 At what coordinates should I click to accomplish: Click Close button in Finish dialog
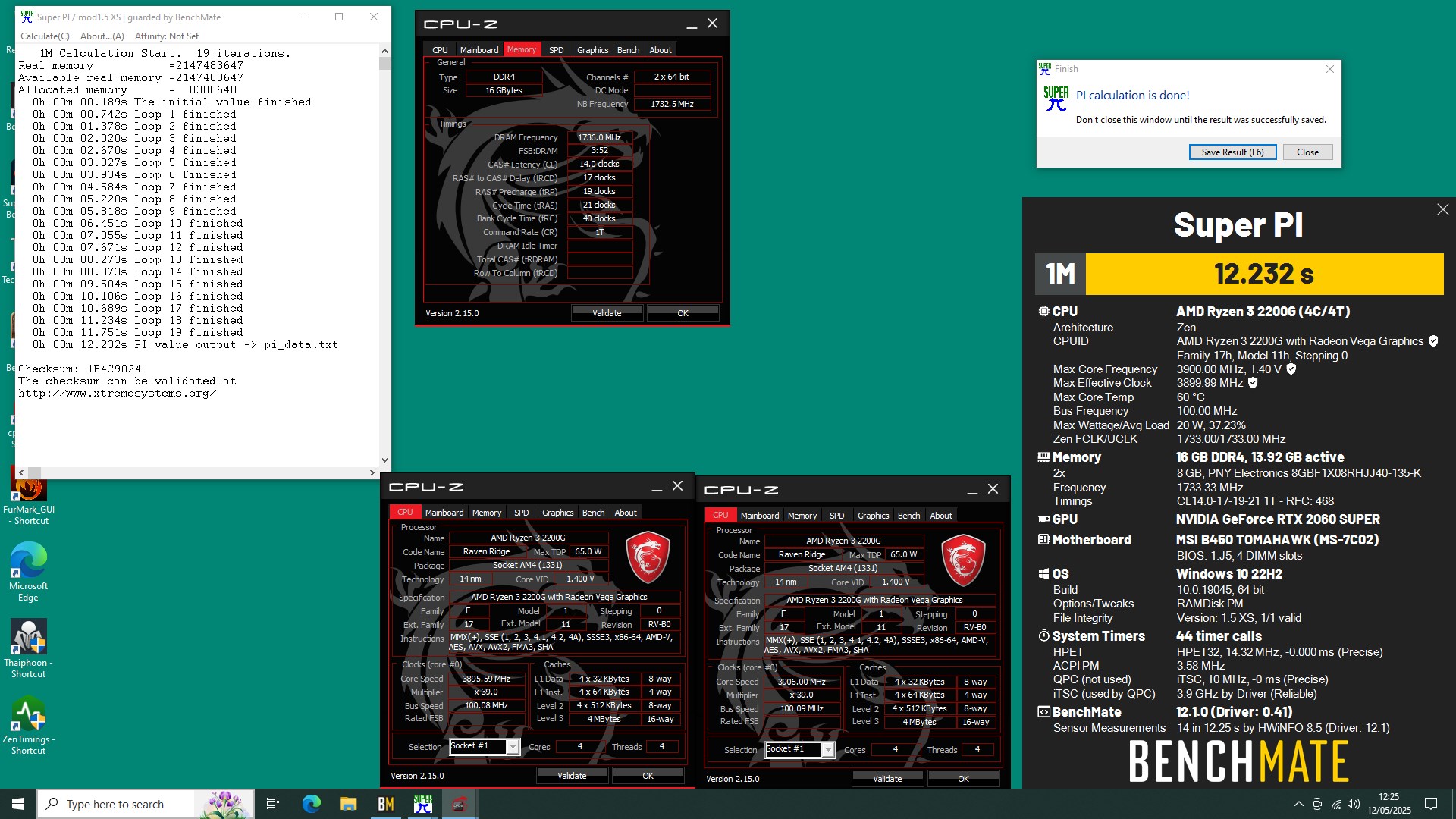[x=1307, y=152]
